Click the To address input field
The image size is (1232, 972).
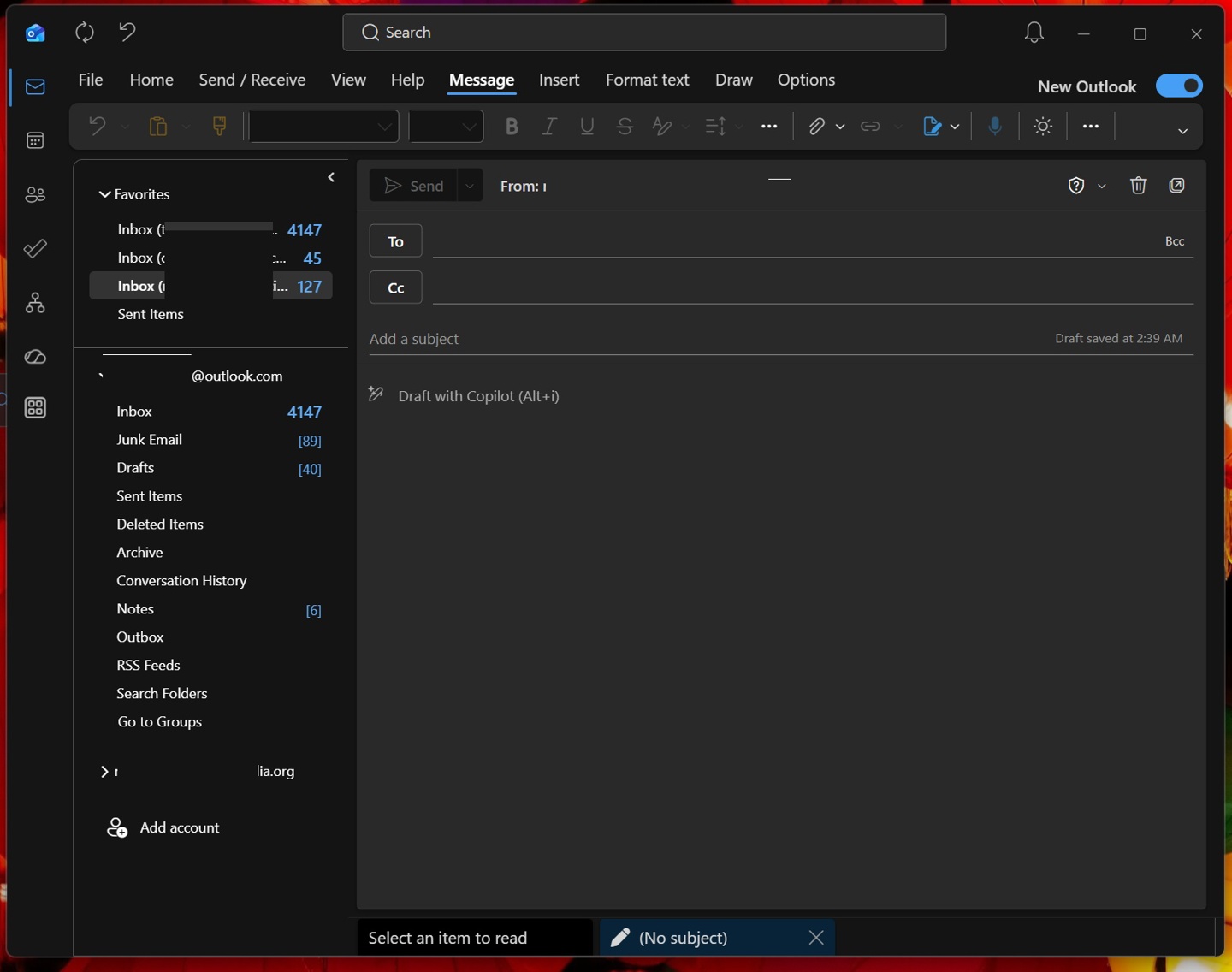click(796, 241)
